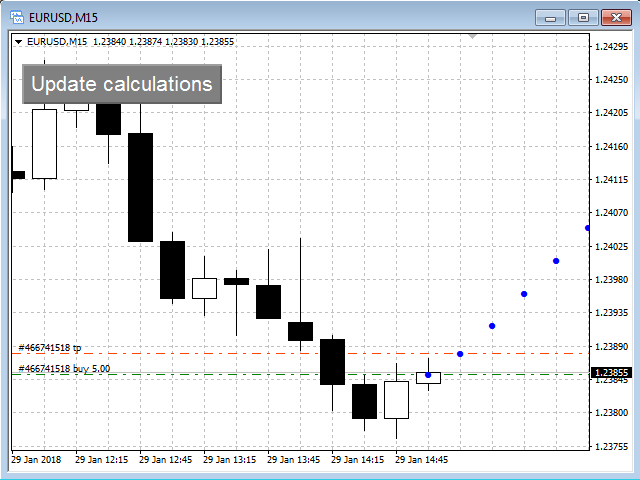Click the 1.23980 price scale label
Viewport: 640px width, 480px height.
pyautogui.click(x=611, y=280)
